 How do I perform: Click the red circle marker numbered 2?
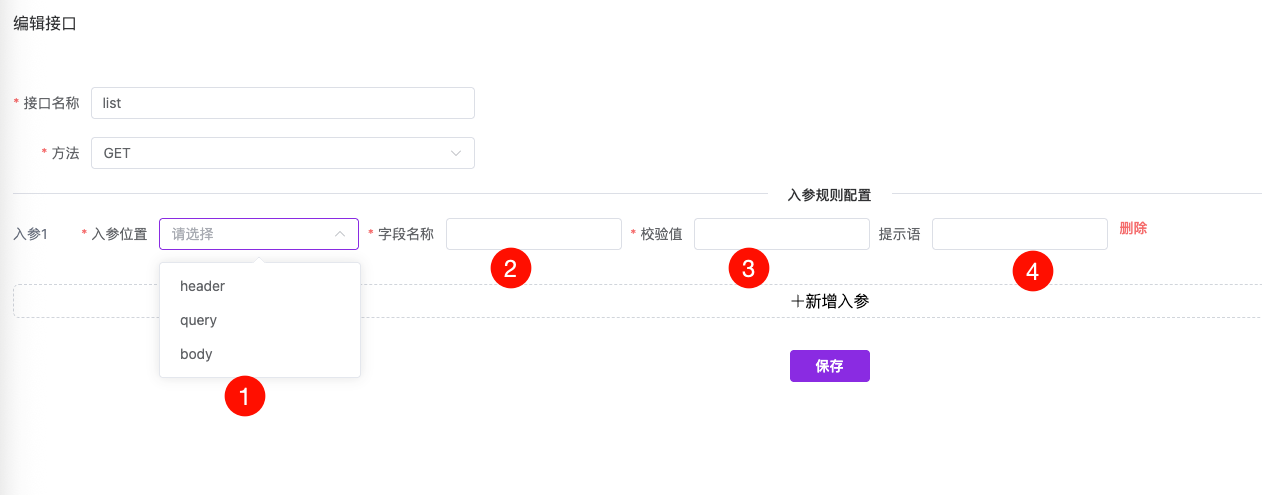510,268
